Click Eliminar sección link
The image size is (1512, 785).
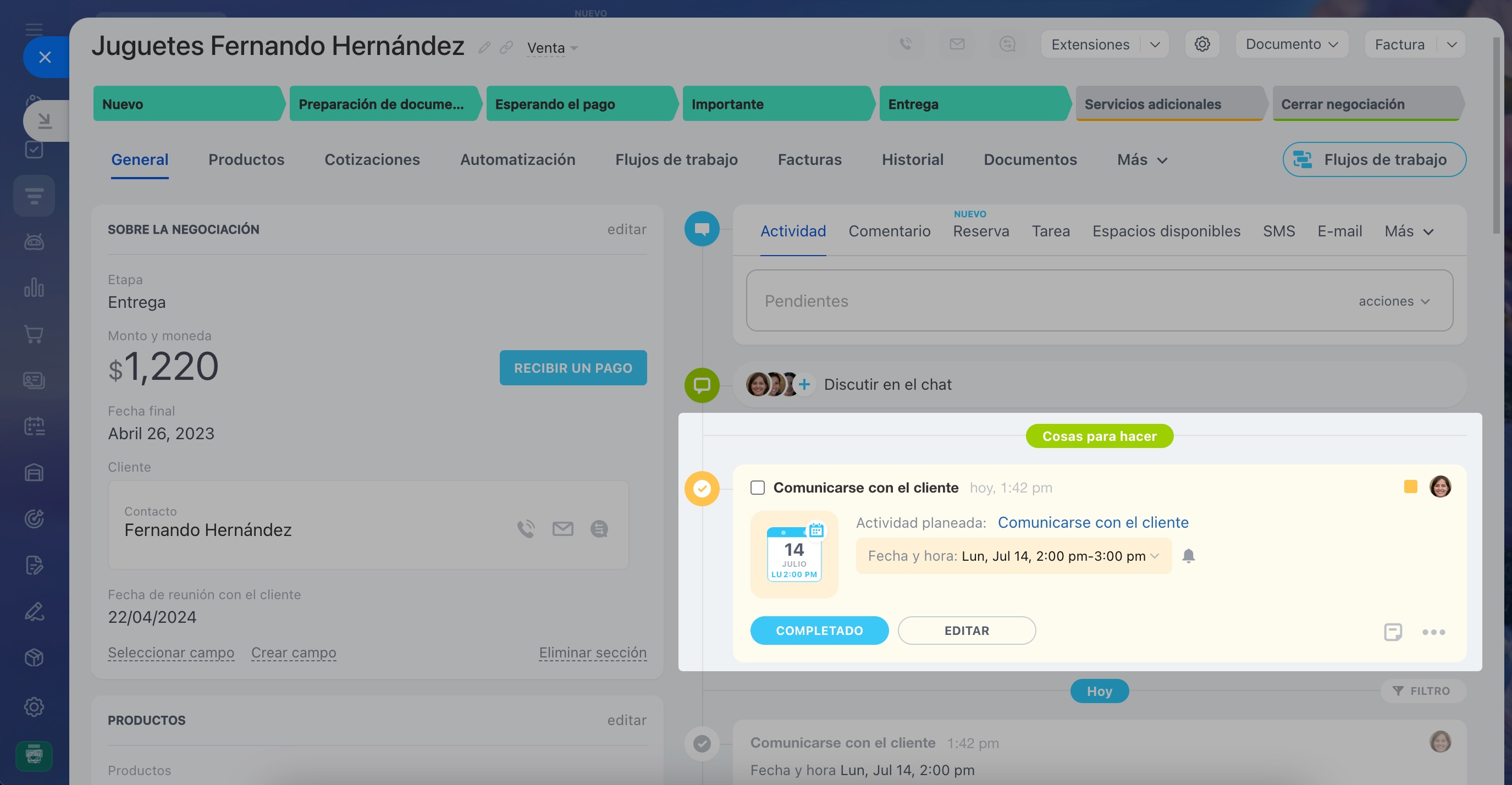coord(593,653)
